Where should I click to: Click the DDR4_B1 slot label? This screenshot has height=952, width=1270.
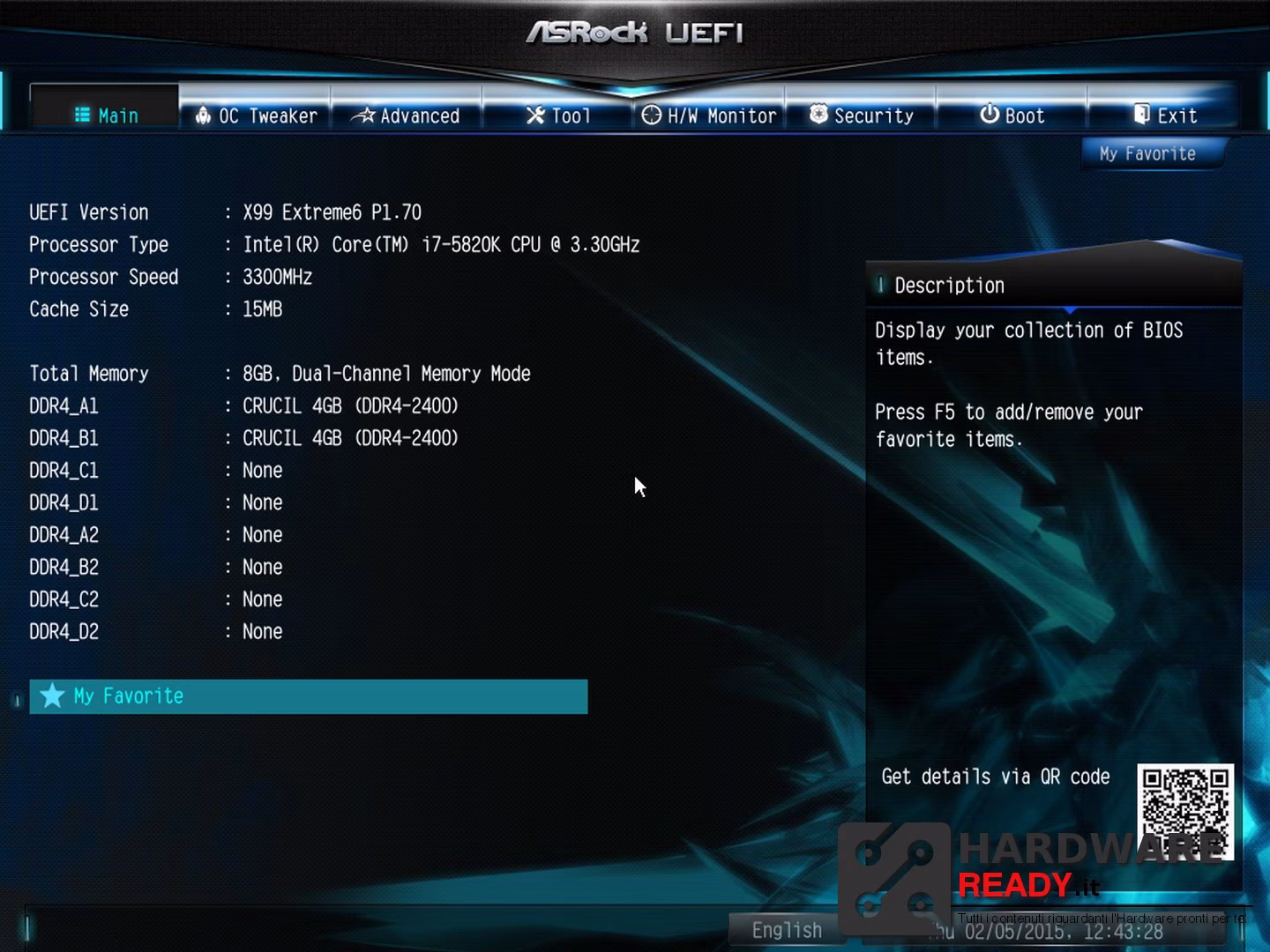coord(64,439)
